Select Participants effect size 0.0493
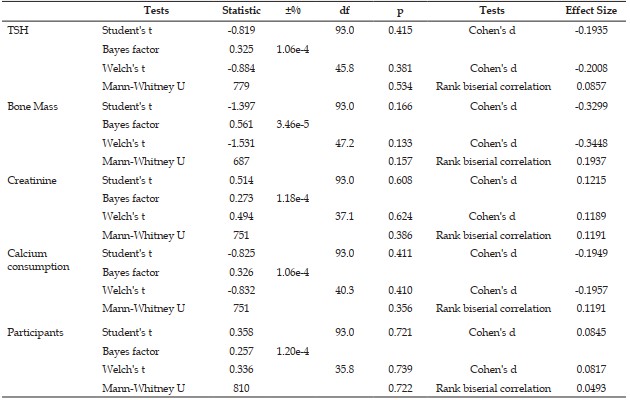The width and height of the screenshot is (630, 400). [591, 388]
